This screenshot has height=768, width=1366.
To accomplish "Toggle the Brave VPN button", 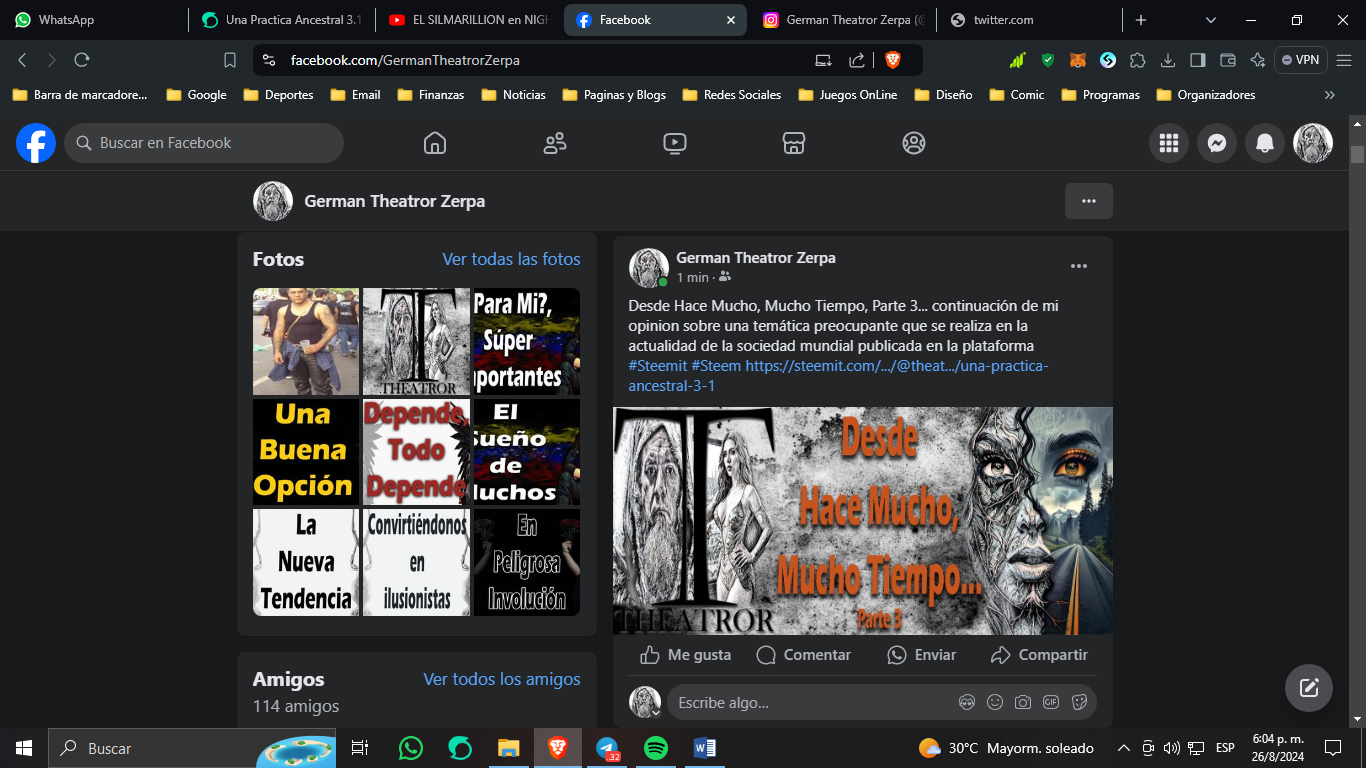I will pos(1301,60).
